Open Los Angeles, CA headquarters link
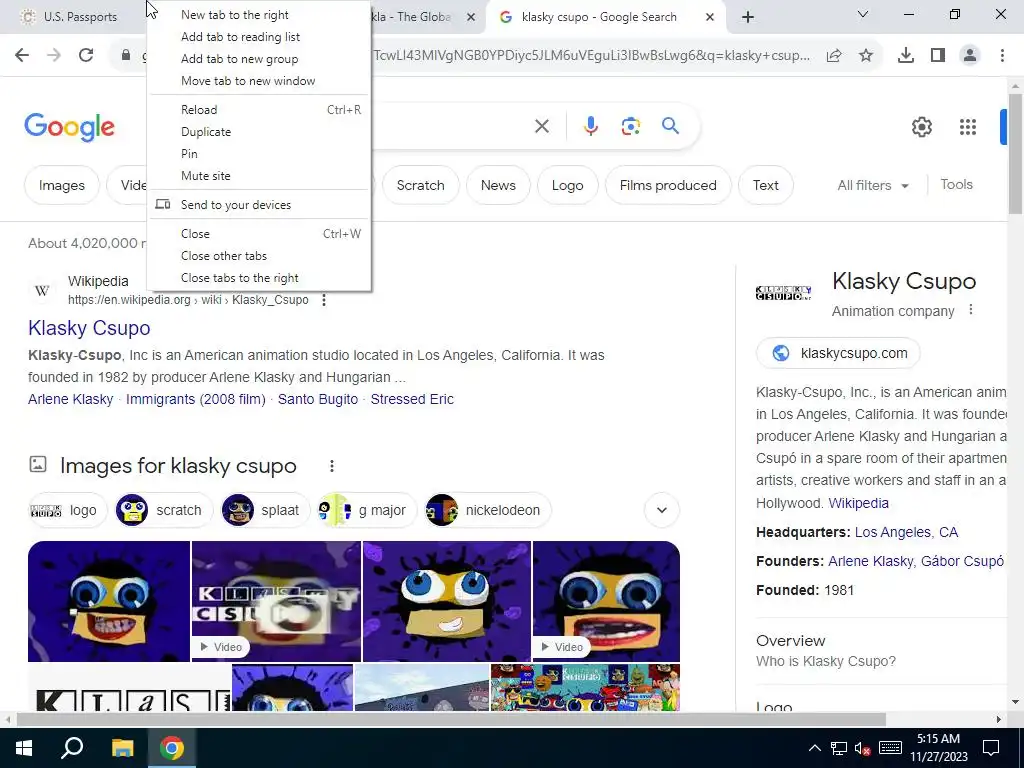This screenshot has width=1024, height=768. (x=906, y=532)
